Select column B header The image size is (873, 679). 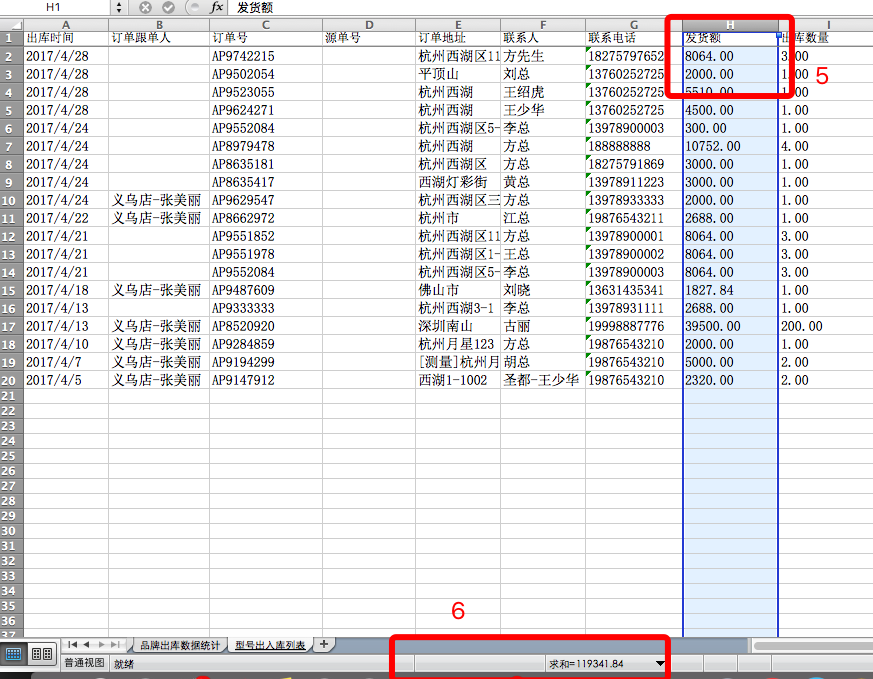pos(159,24)
